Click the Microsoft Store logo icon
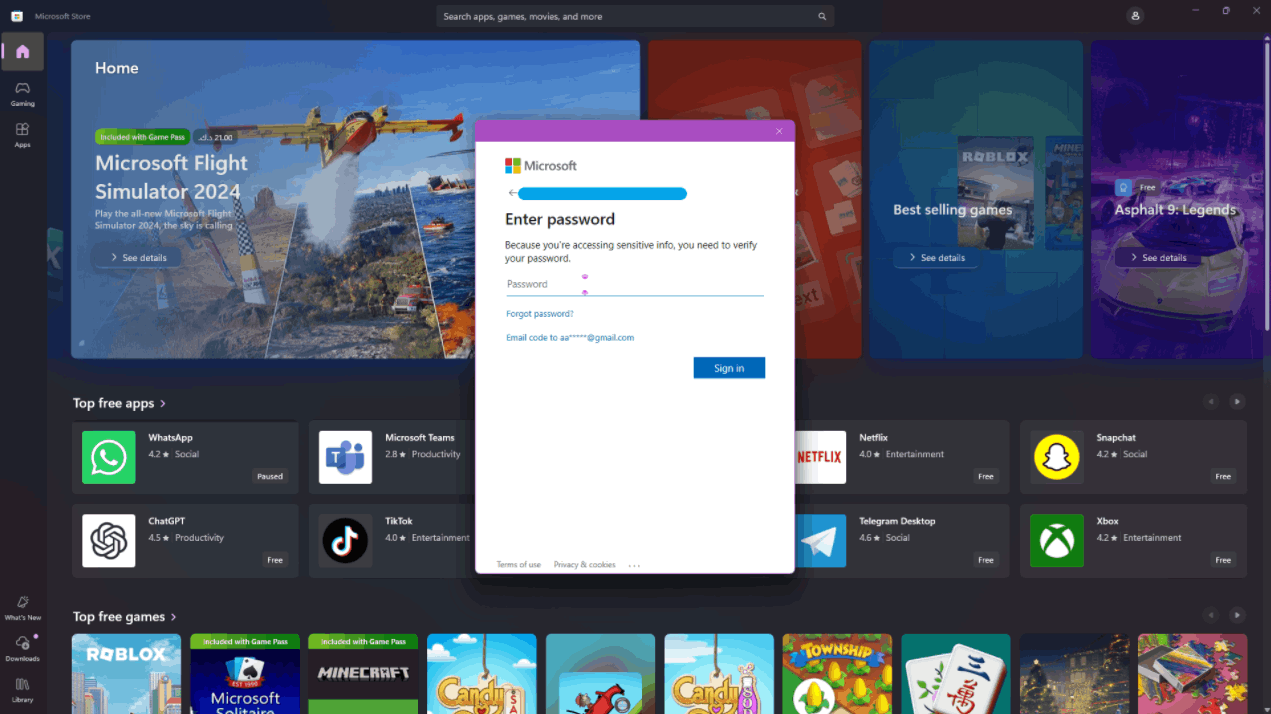The height and width of the screenshot is (714, 1271). (17, 16)
